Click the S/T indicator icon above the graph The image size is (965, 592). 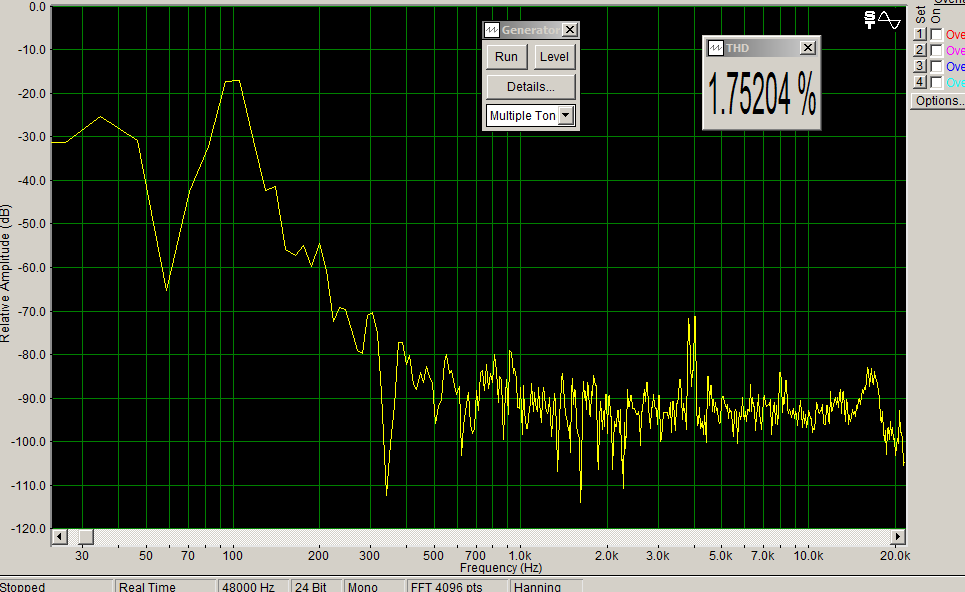pos(870,20)
